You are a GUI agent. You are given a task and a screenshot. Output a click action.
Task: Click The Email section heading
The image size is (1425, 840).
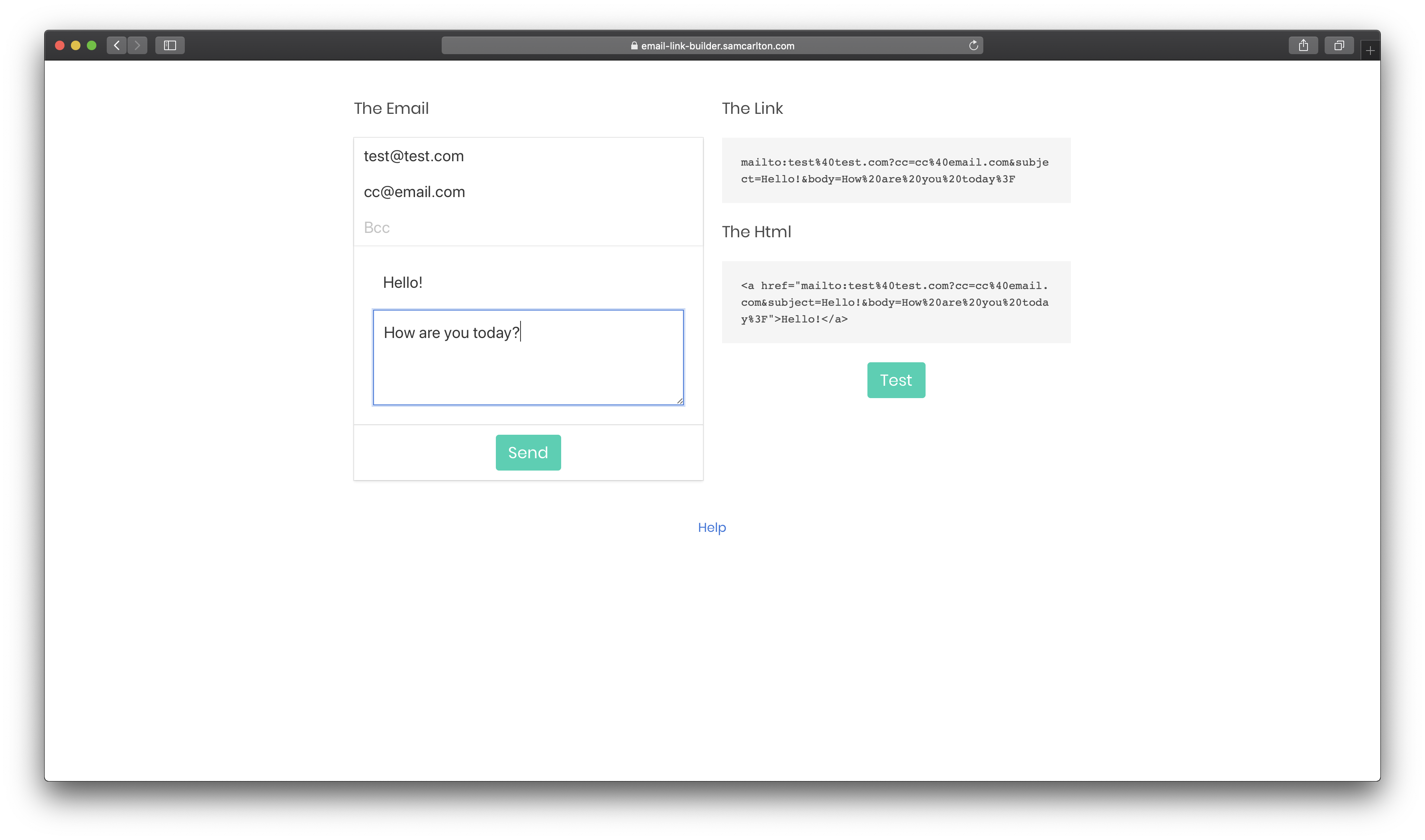[391, 108]
